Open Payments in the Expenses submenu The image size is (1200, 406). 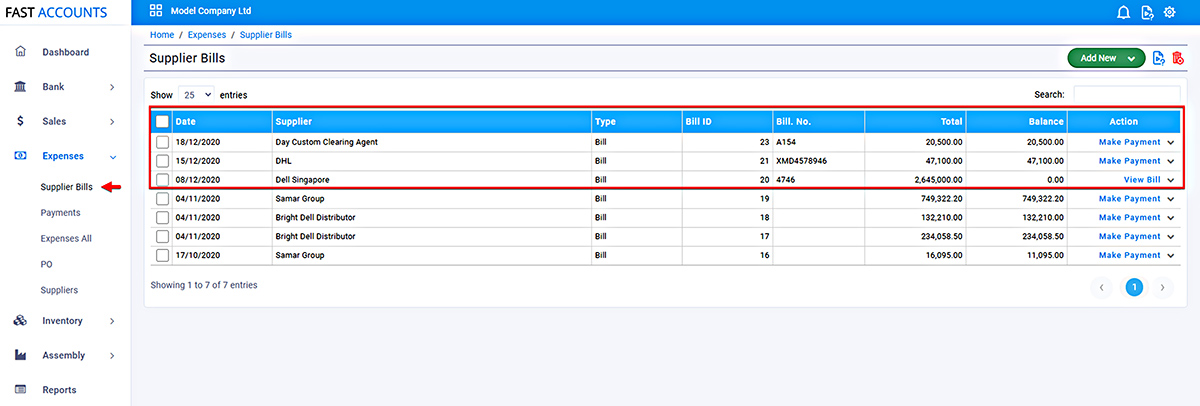click(x=60, y=213)
